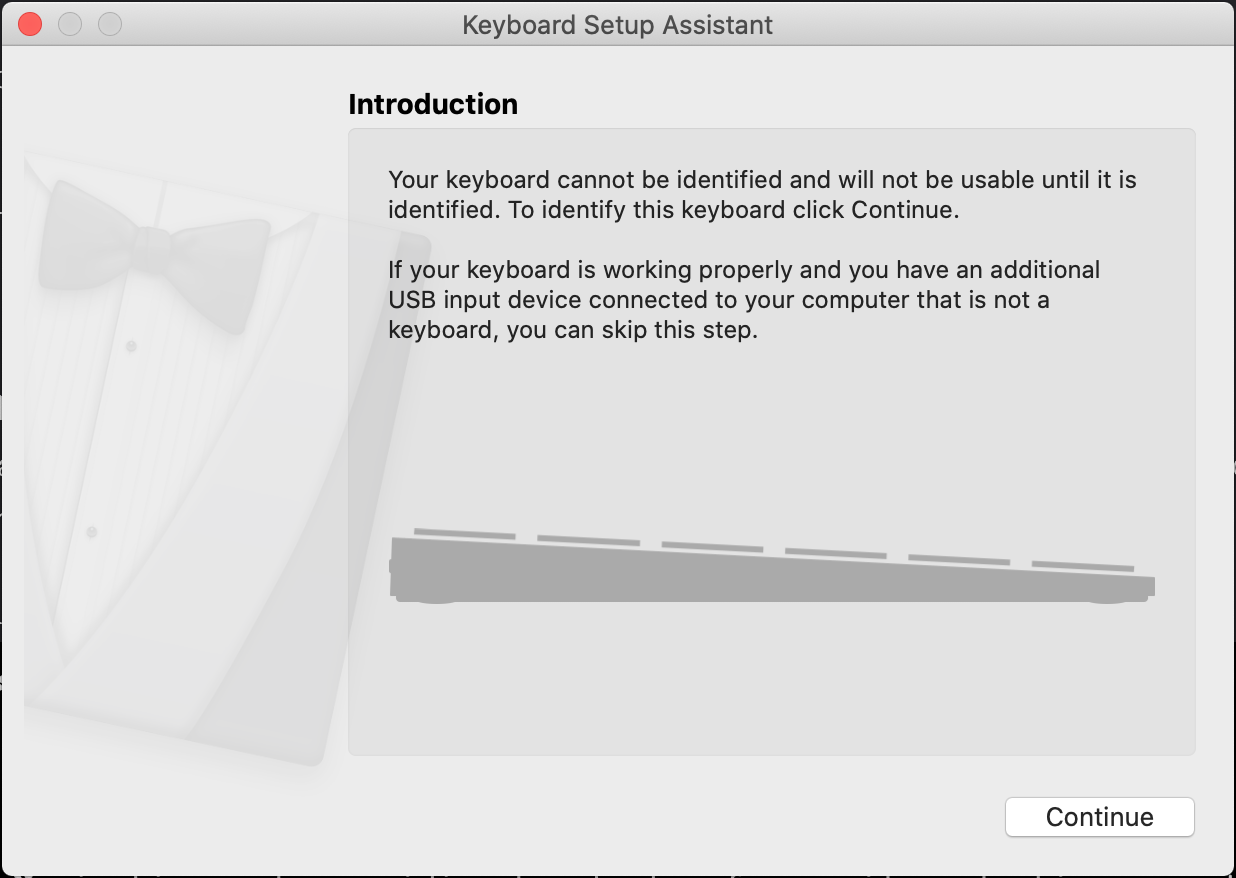Click the paragraph about the additional USB input device

[x=744, y=300]
